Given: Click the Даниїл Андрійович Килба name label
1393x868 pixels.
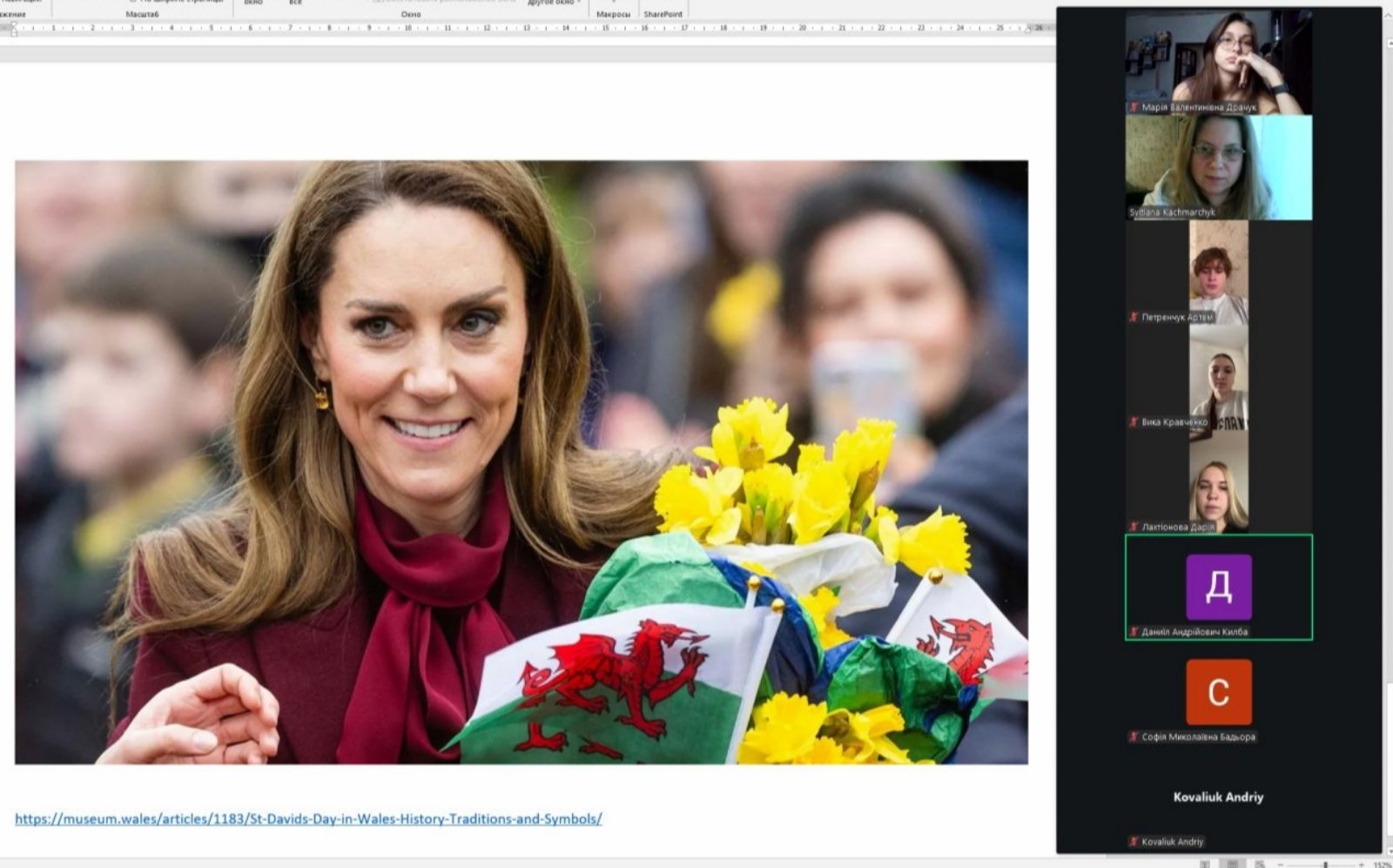Looking at the screenshot, I should (x=1194, y=632).
